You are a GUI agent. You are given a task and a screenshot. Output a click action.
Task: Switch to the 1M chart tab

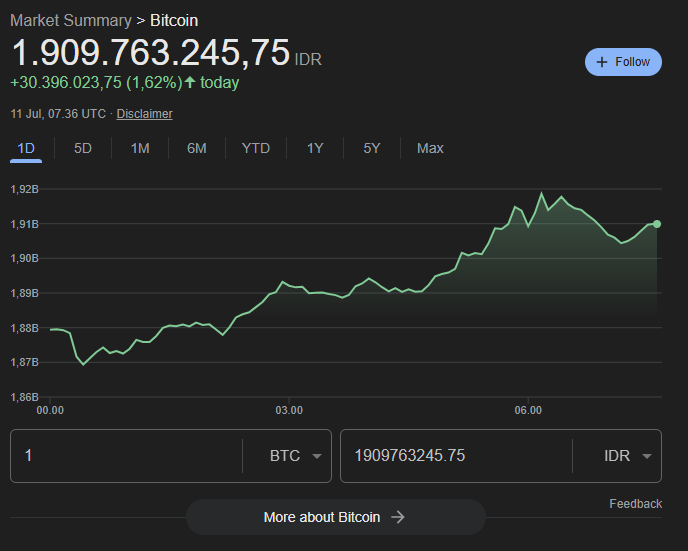tap(140, 148)
